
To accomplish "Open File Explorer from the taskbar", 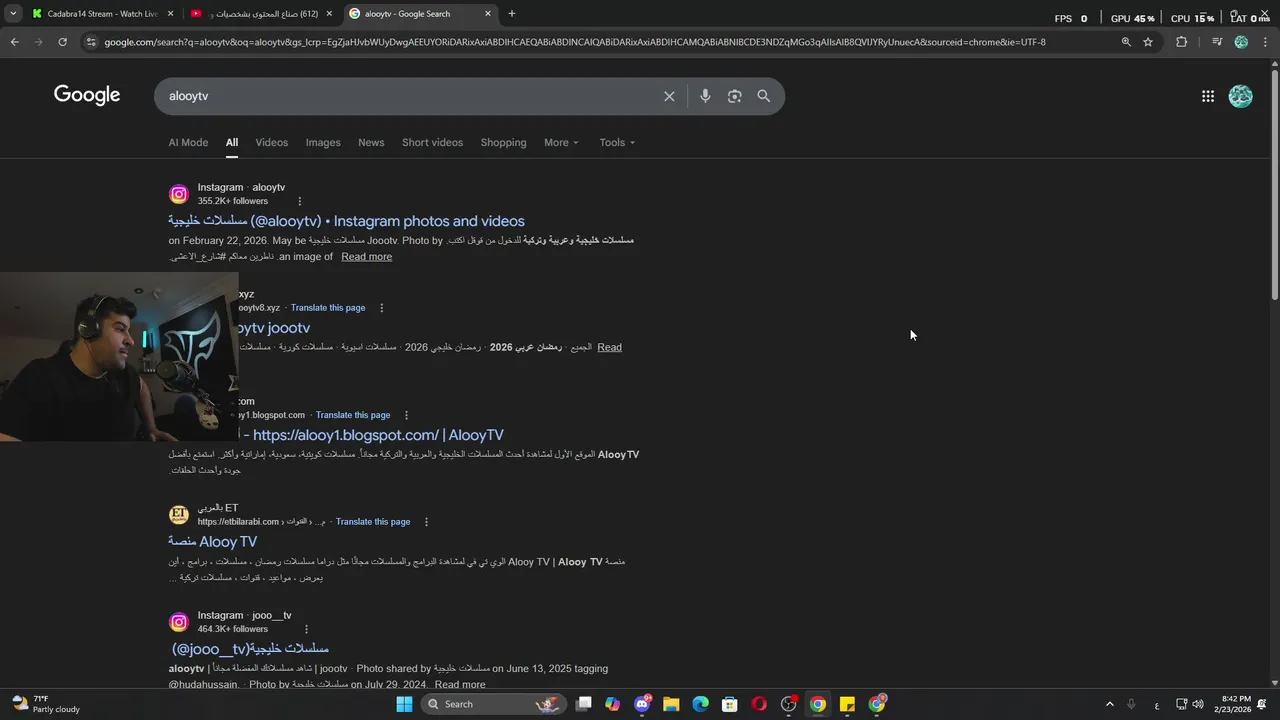I will (x=671, y=704).
